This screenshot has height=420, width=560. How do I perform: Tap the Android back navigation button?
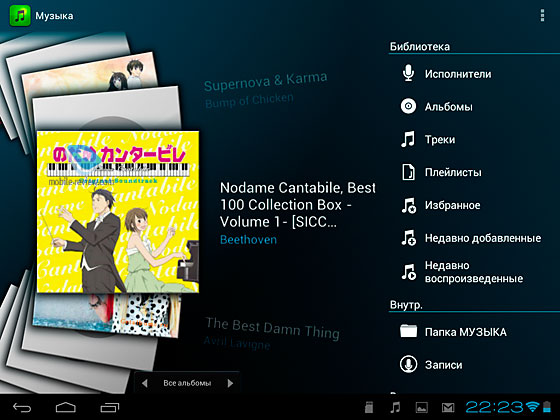point(22,407)
